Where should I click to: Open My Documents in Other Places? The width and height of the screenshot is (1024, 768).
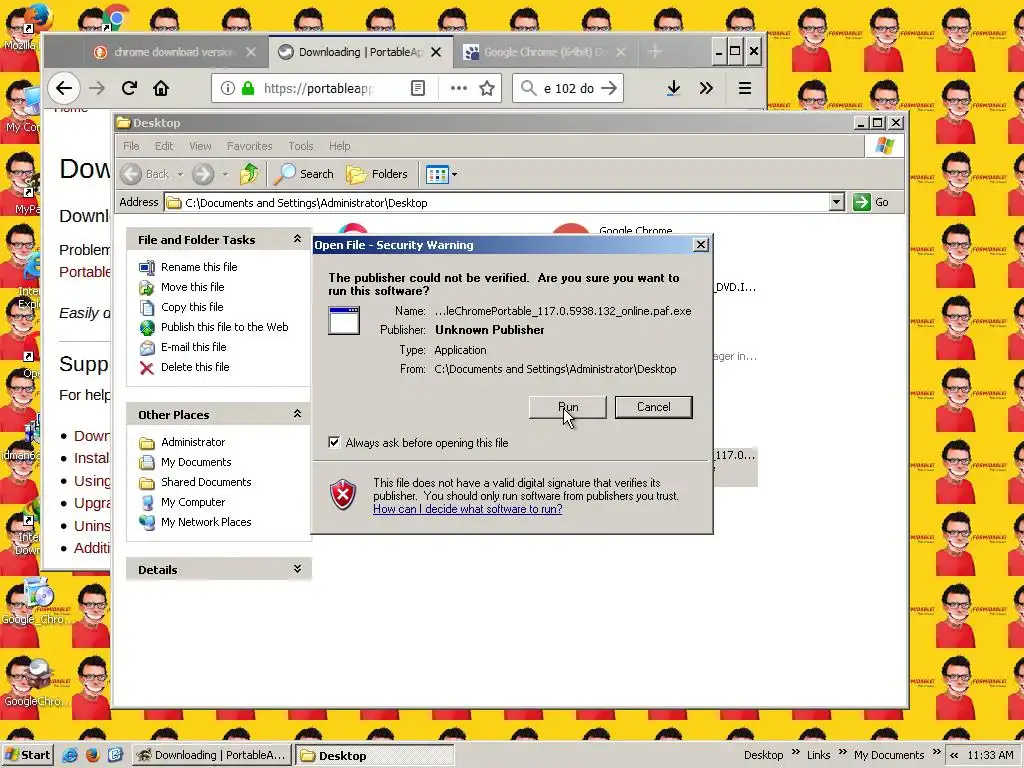196,462
